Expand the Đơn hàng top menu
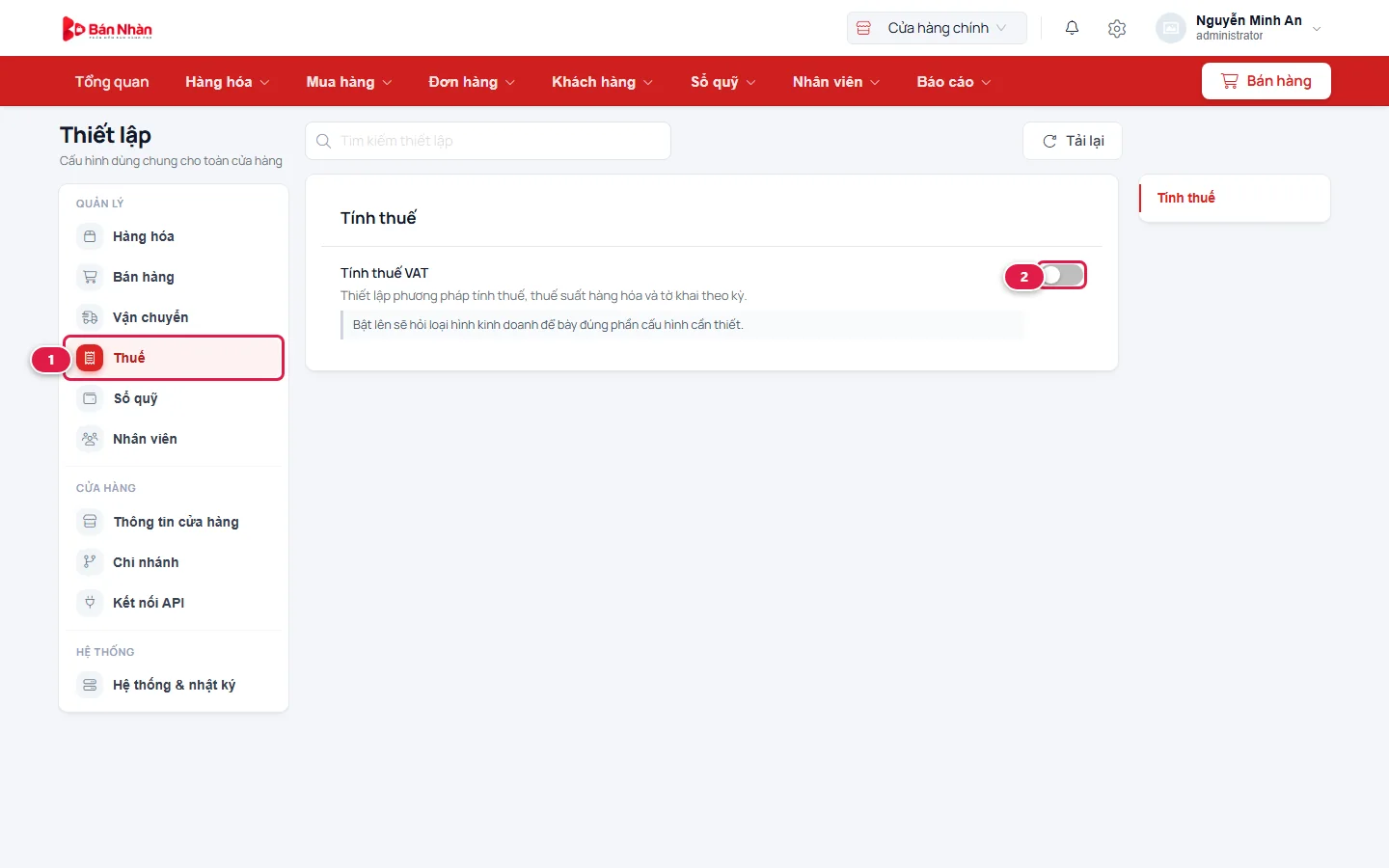Screen dimensions: 1389x868 click(472, 82)
